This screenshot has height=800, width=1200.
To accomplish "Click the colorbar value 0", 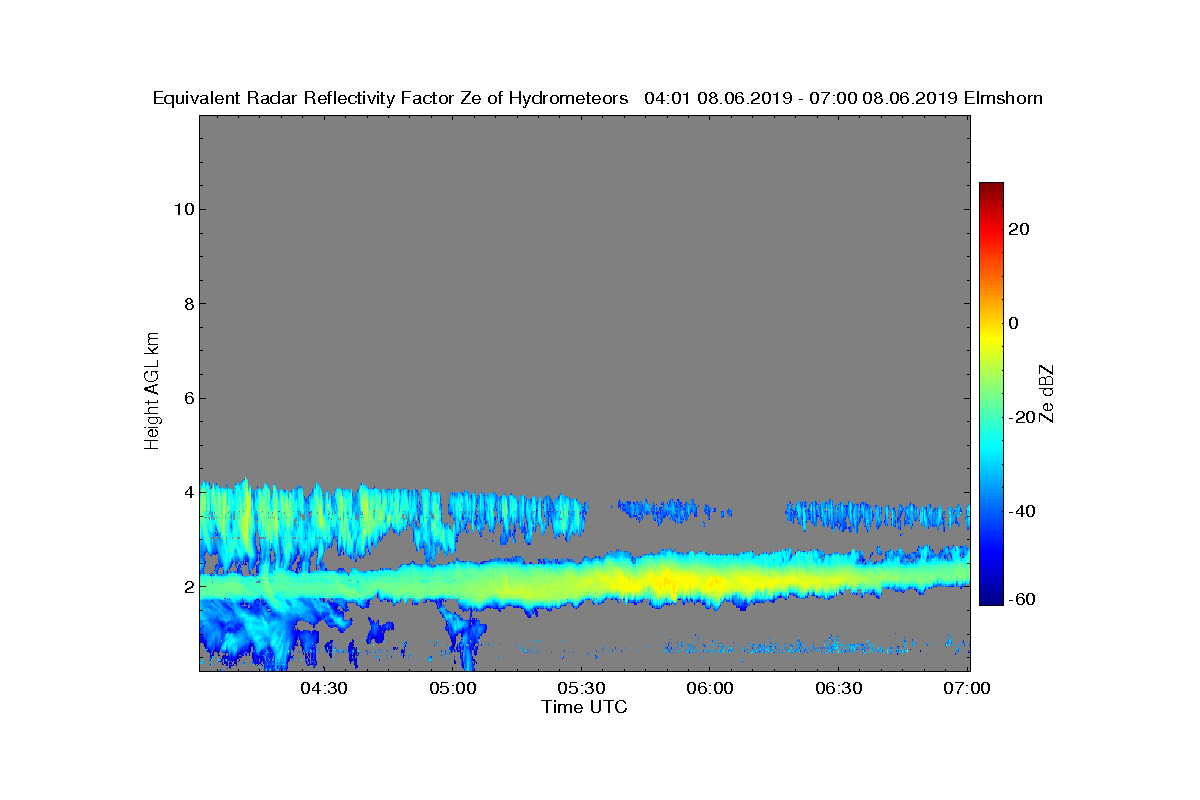I will 1014,323.
